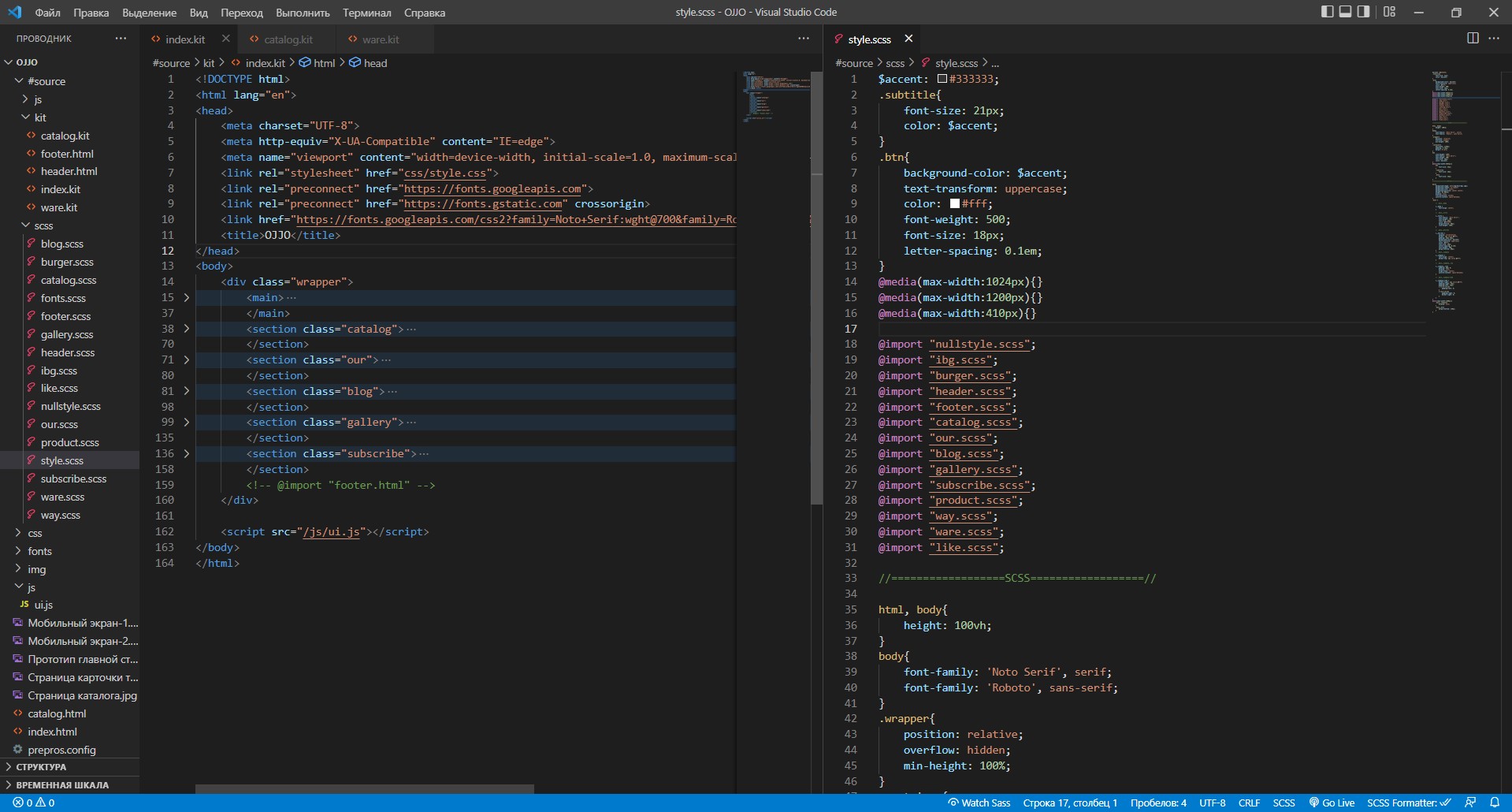Click the left editor vertical scrollbar
This screenshot has height=812, width=1512.
tap(816, 288)
